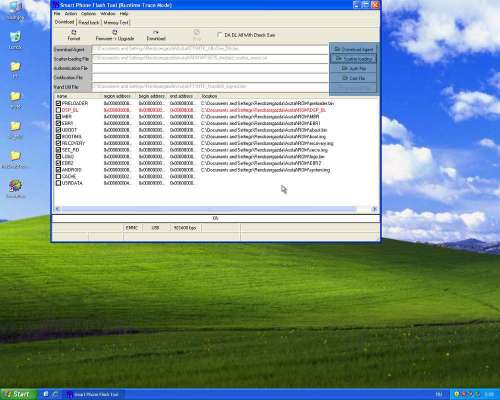Click the empty Certification File field
500x400 pixels.
[x=210, y=77]
